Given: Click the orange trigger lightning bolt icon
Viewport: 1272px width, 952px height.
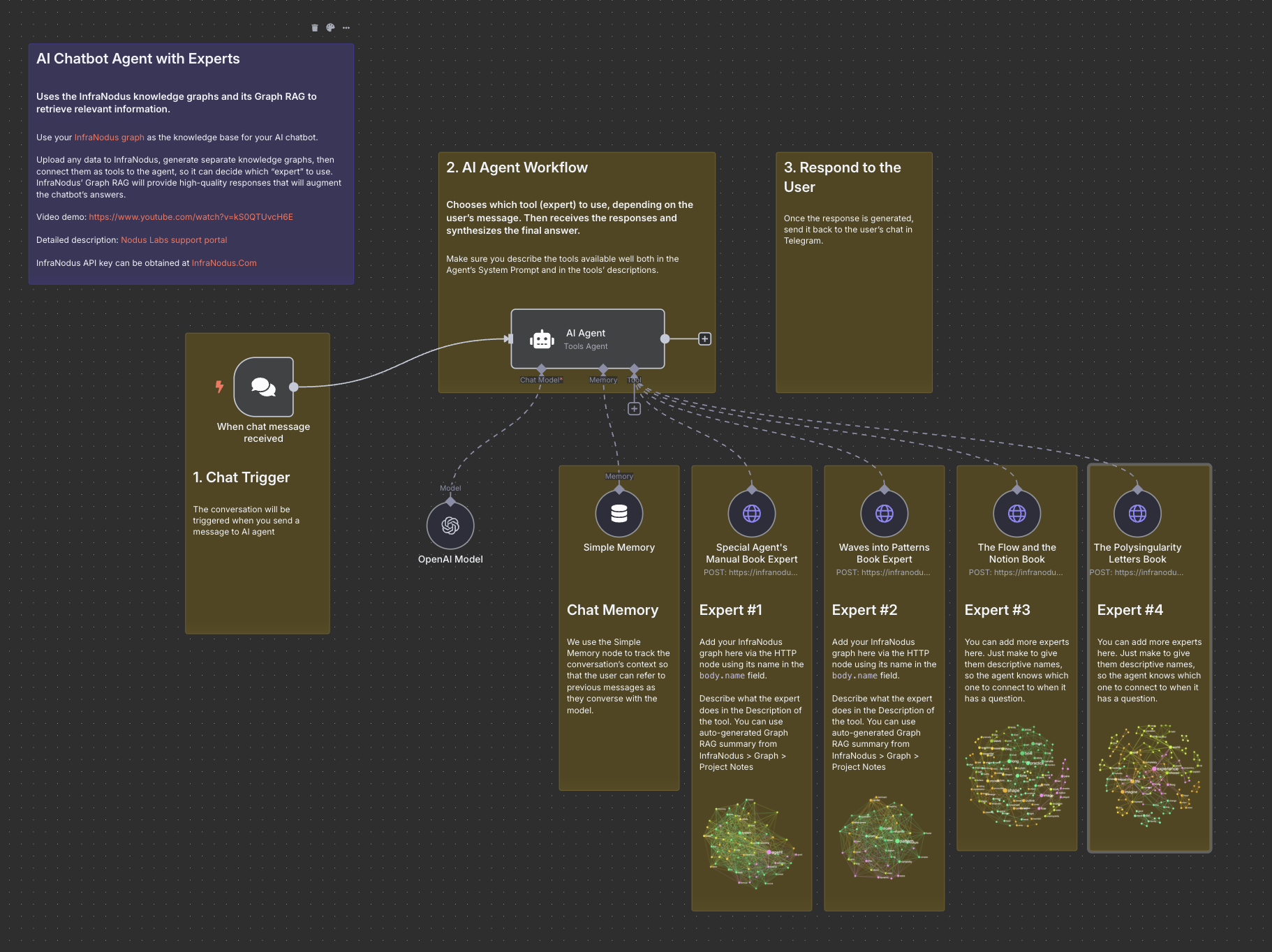Looking at the screenshot, I should click(x=219, y=387).
